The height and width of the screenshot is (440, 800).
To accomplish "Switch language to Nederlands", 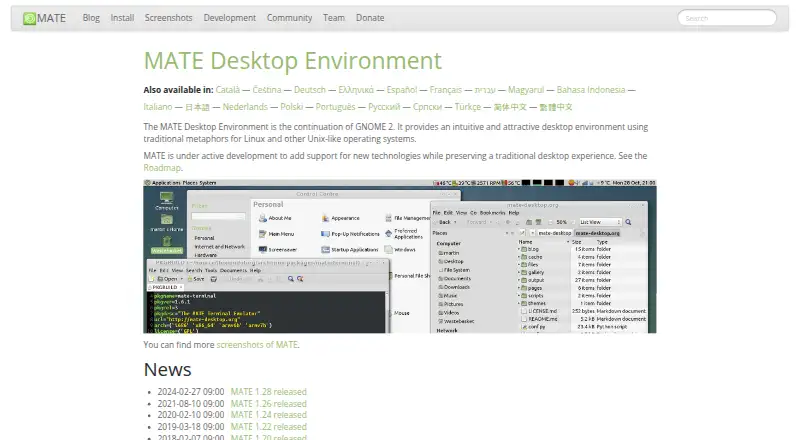I will [245, 107].
